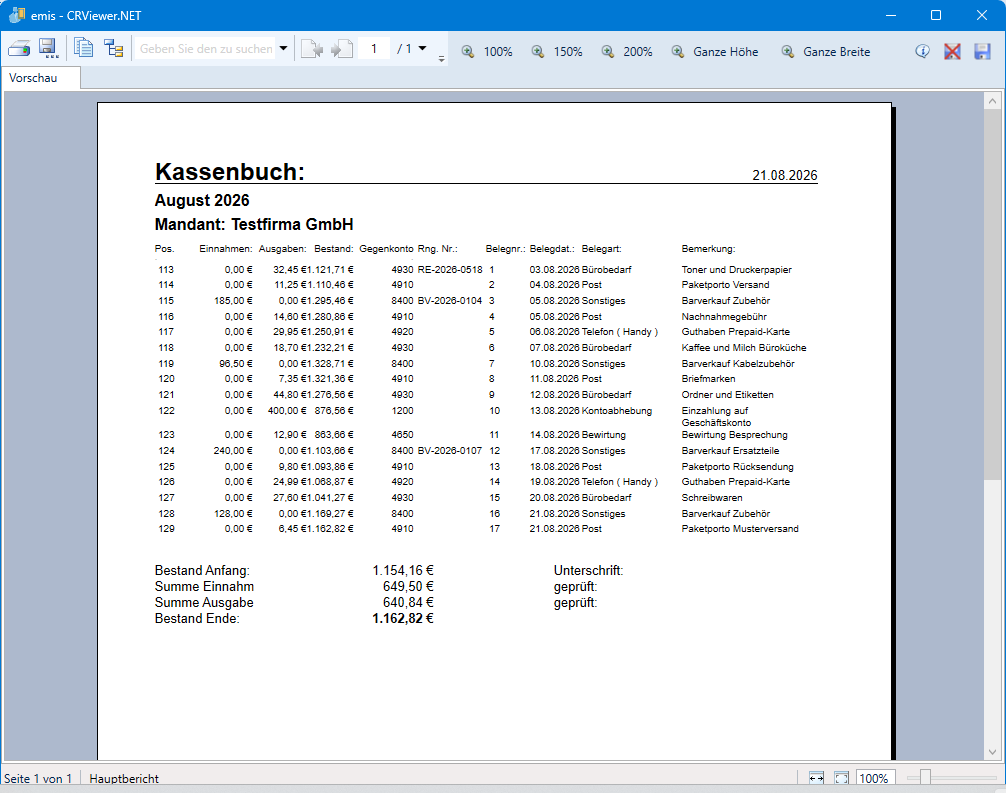The image size is (1006, 793).
Task: Click 'Mandant: Testfirma GmbH' text
Action: coord(254,225)
